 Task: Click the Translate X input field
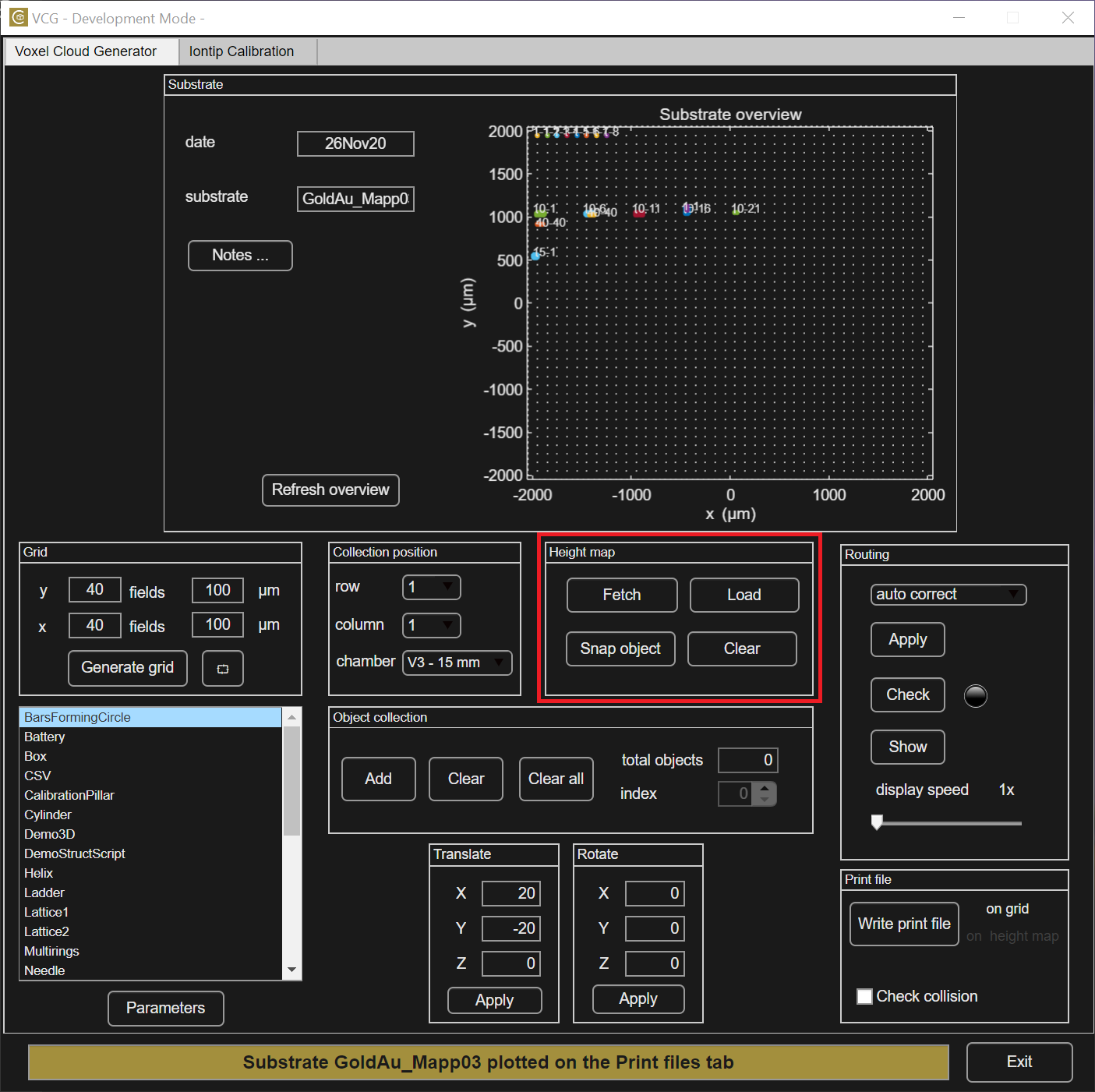[510, 893]
